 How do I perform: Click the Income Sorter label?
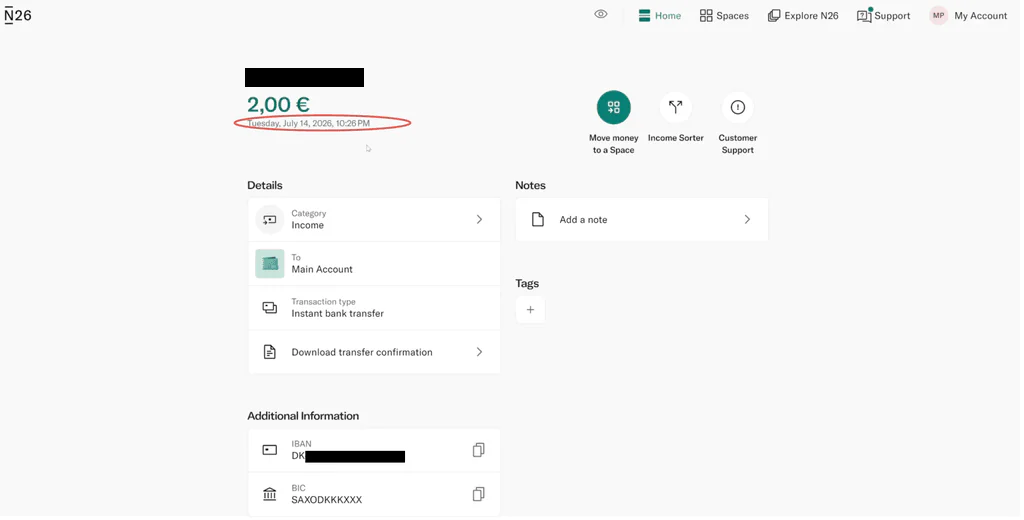pos(675,138)
